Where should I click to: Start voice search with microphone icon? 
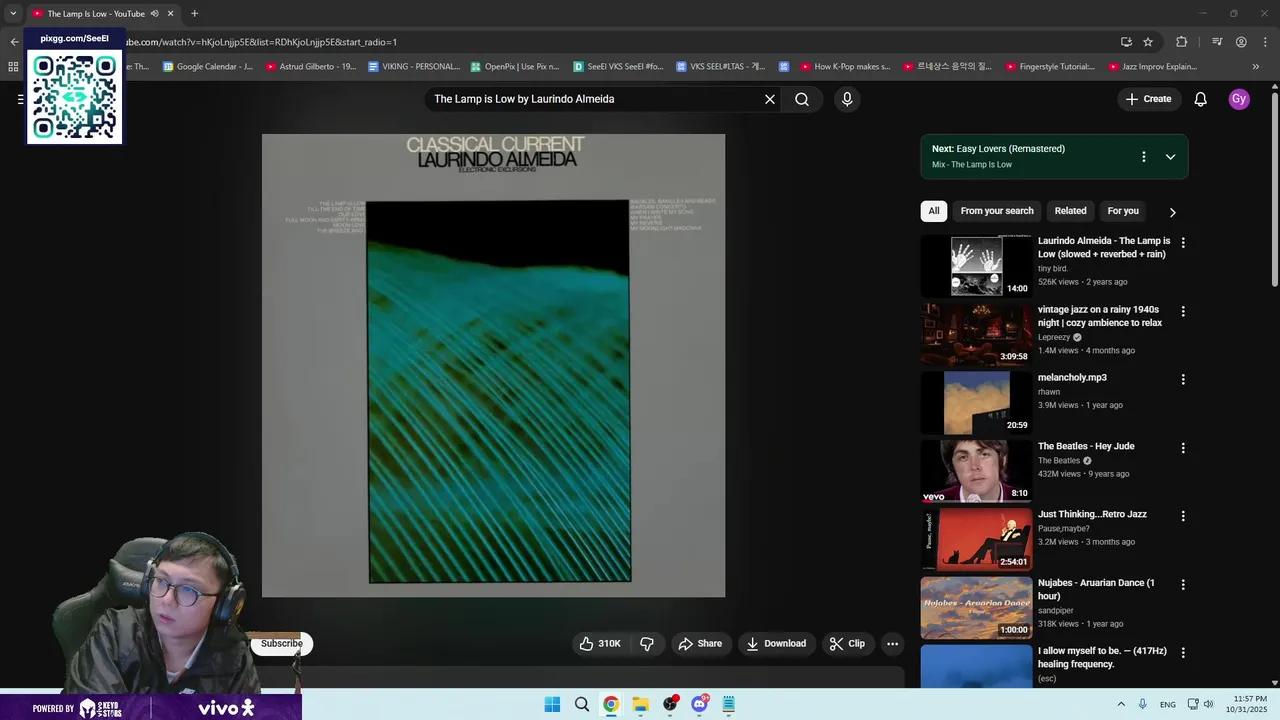[x=847, y=99]
